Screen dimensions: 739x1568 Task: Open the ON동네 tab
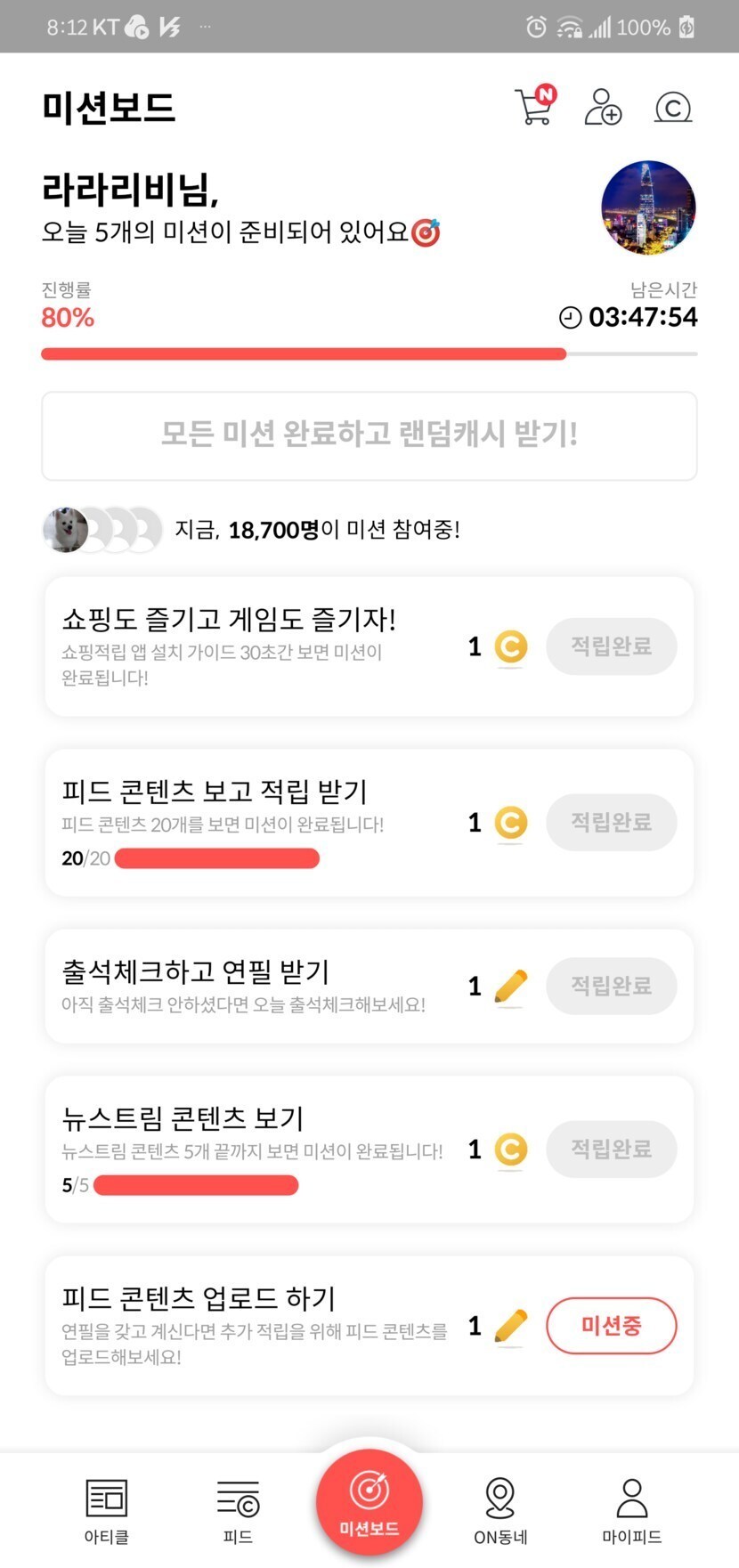coord(500,1510)
